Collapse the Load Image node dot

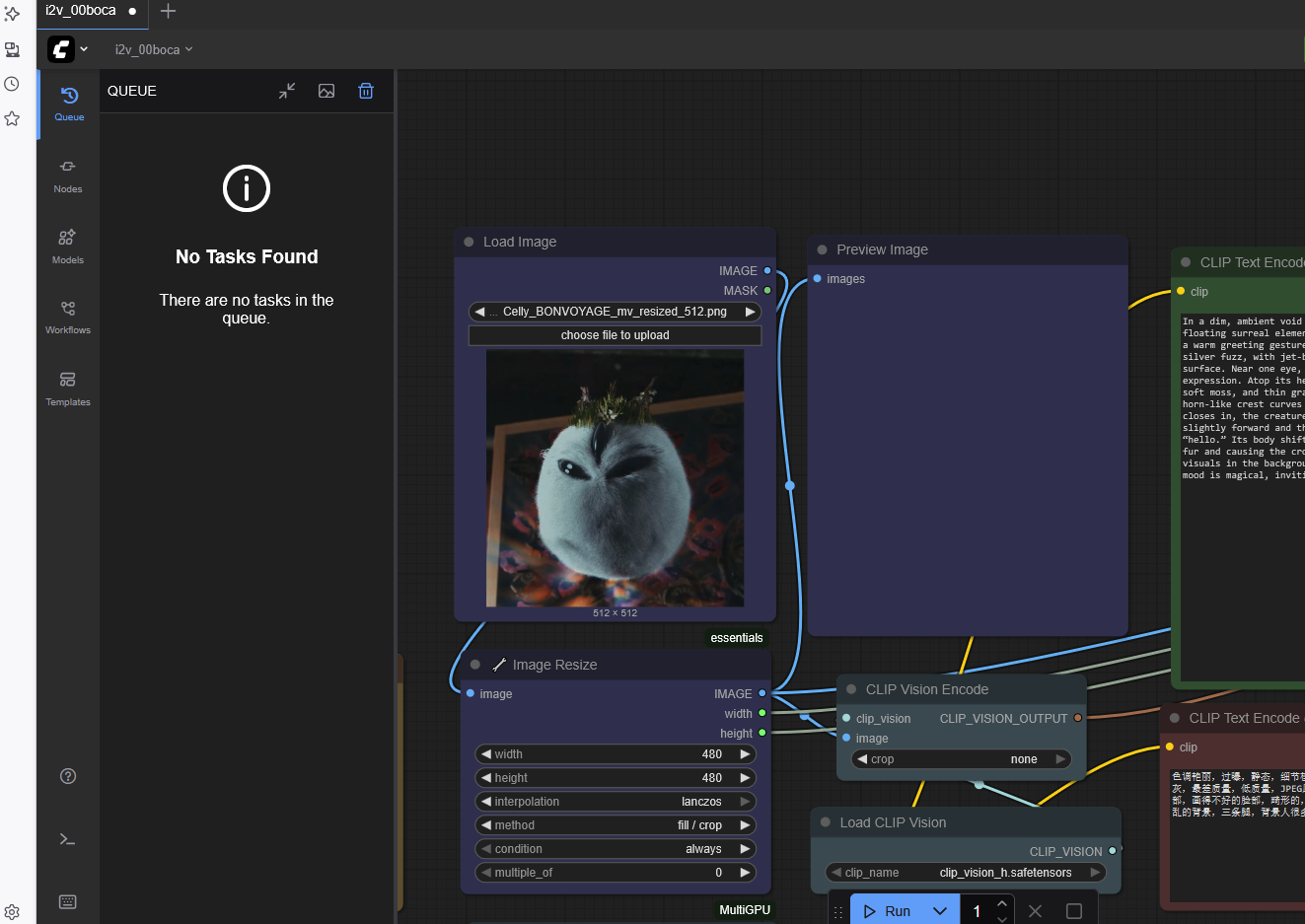pos(469,242)
